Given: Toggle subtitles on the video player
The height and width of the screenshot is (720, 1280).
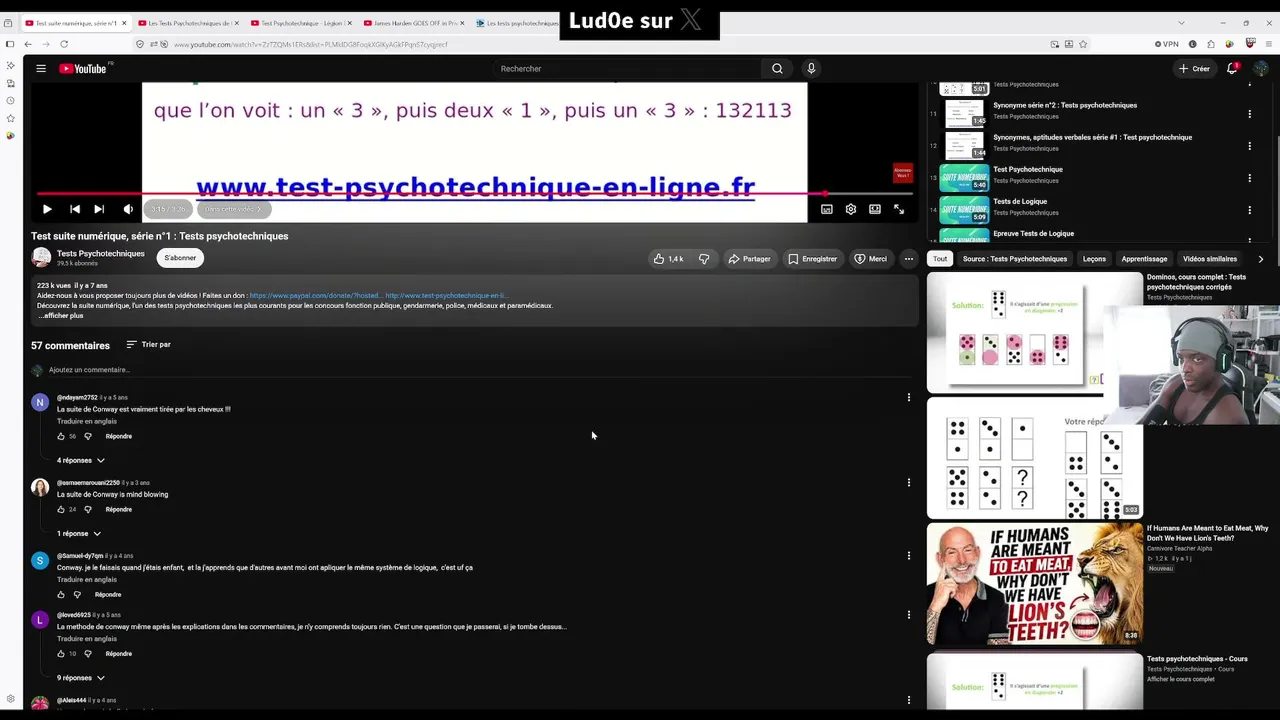Looking at the screenshot, I should point(827,209).
